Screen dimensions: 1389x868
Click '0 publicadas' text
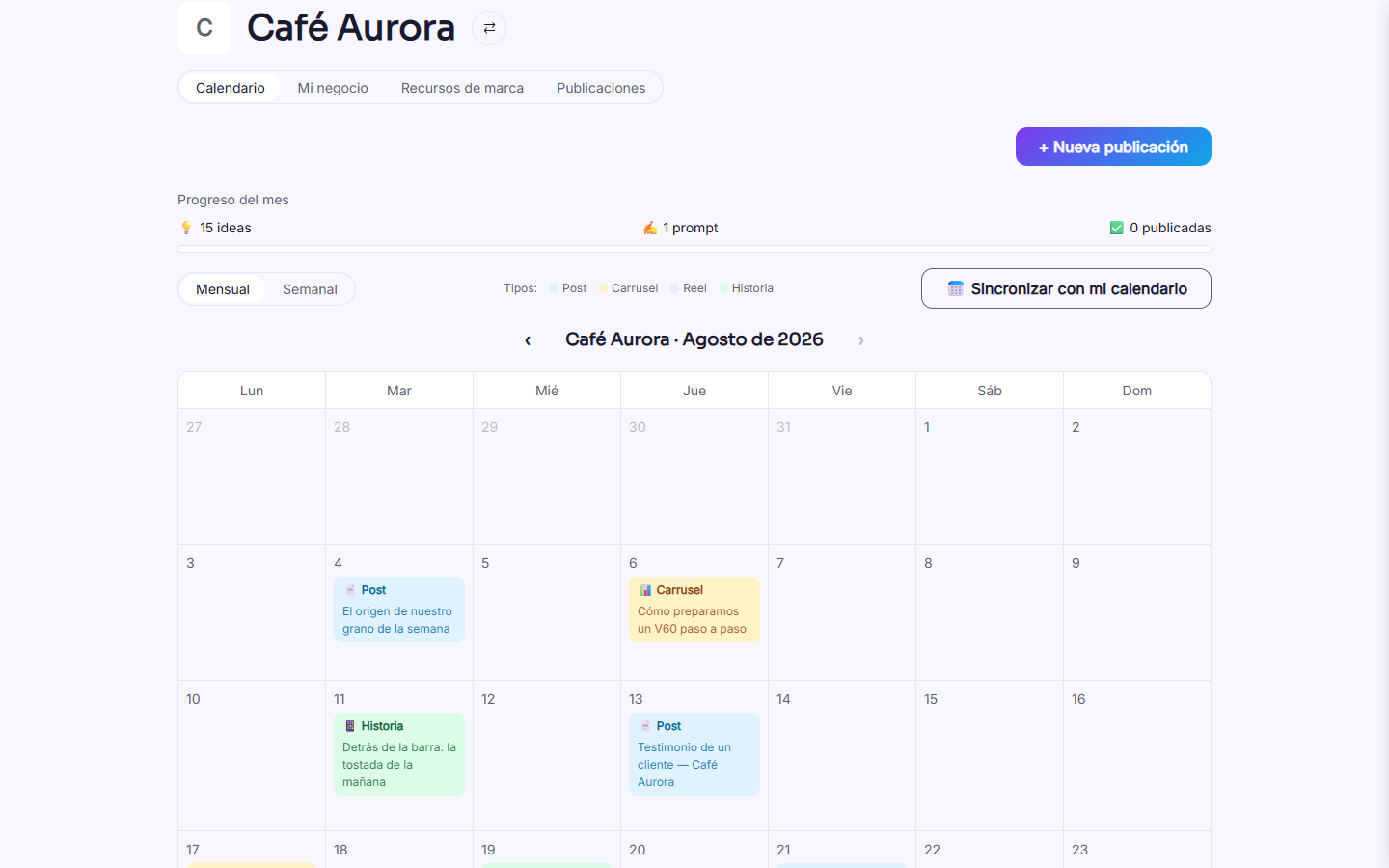coord(1170,228)
